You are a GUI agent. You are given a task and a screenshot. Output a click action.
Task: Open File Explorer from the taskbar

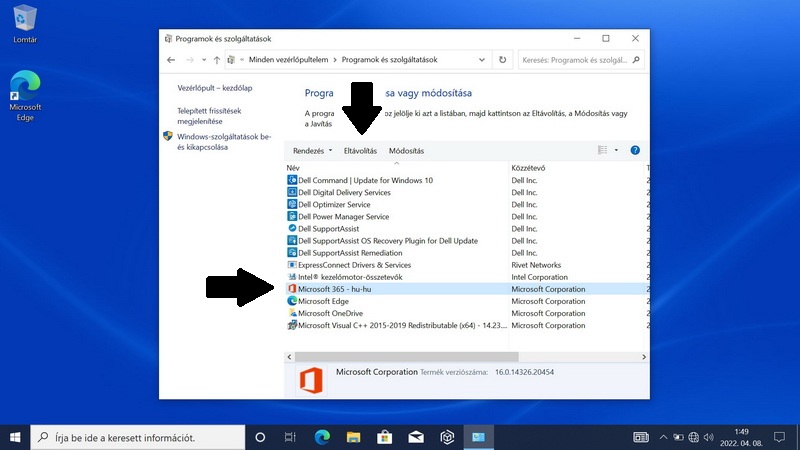tap(353, 437)
